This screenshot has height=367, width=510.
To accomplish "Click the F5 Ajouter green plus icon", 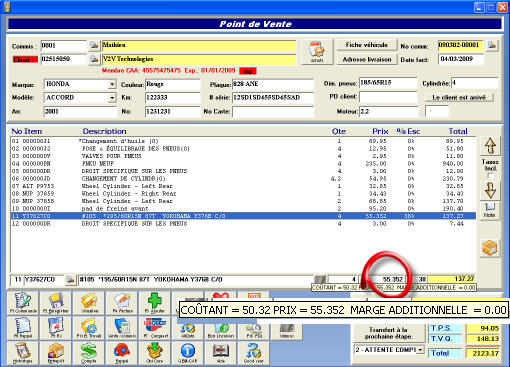I will click(155, 303).
